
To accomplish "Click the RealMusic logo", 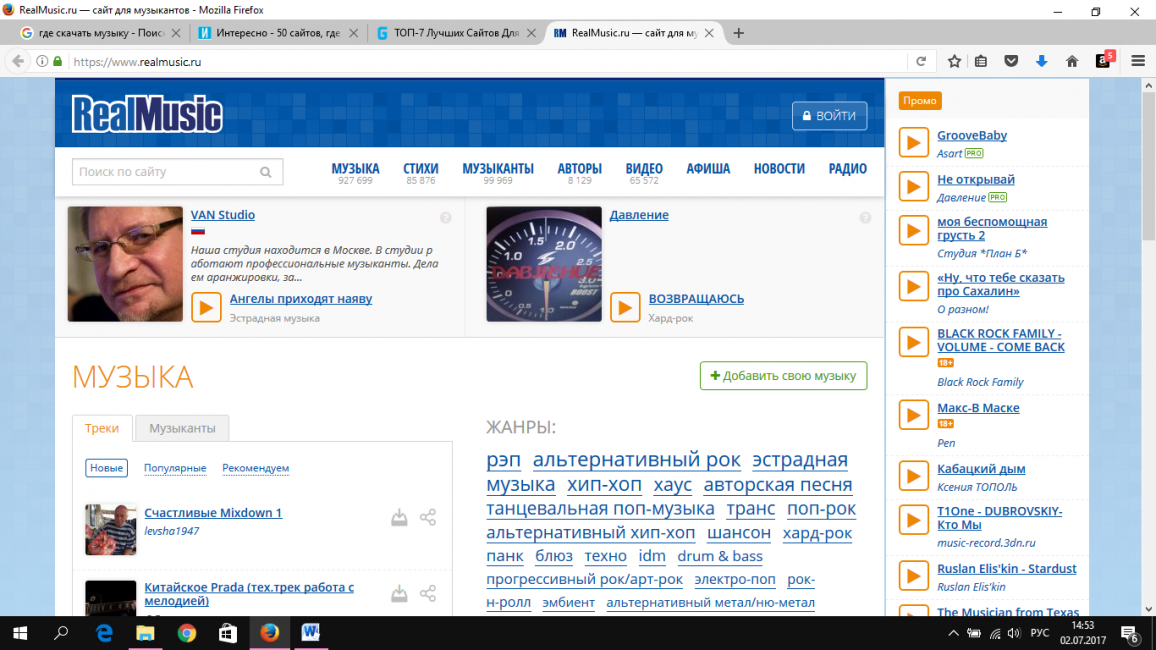I will pyautogui.click(x=147, y=115).
